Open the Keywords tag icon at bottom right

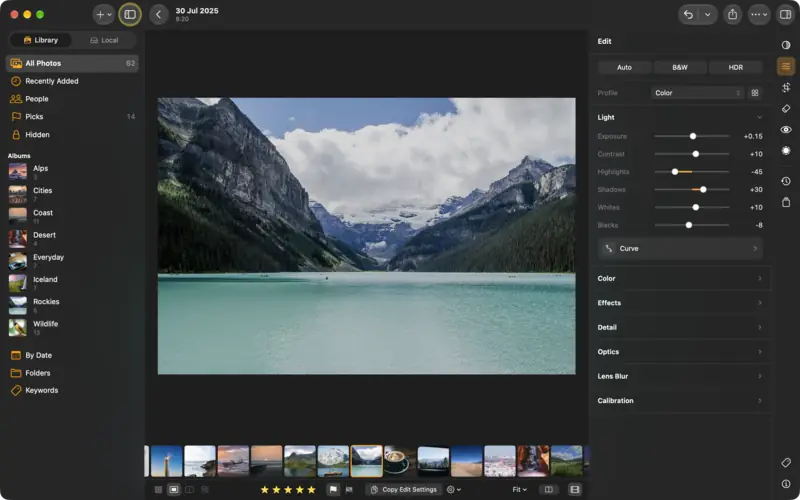[x=786, y=462]
